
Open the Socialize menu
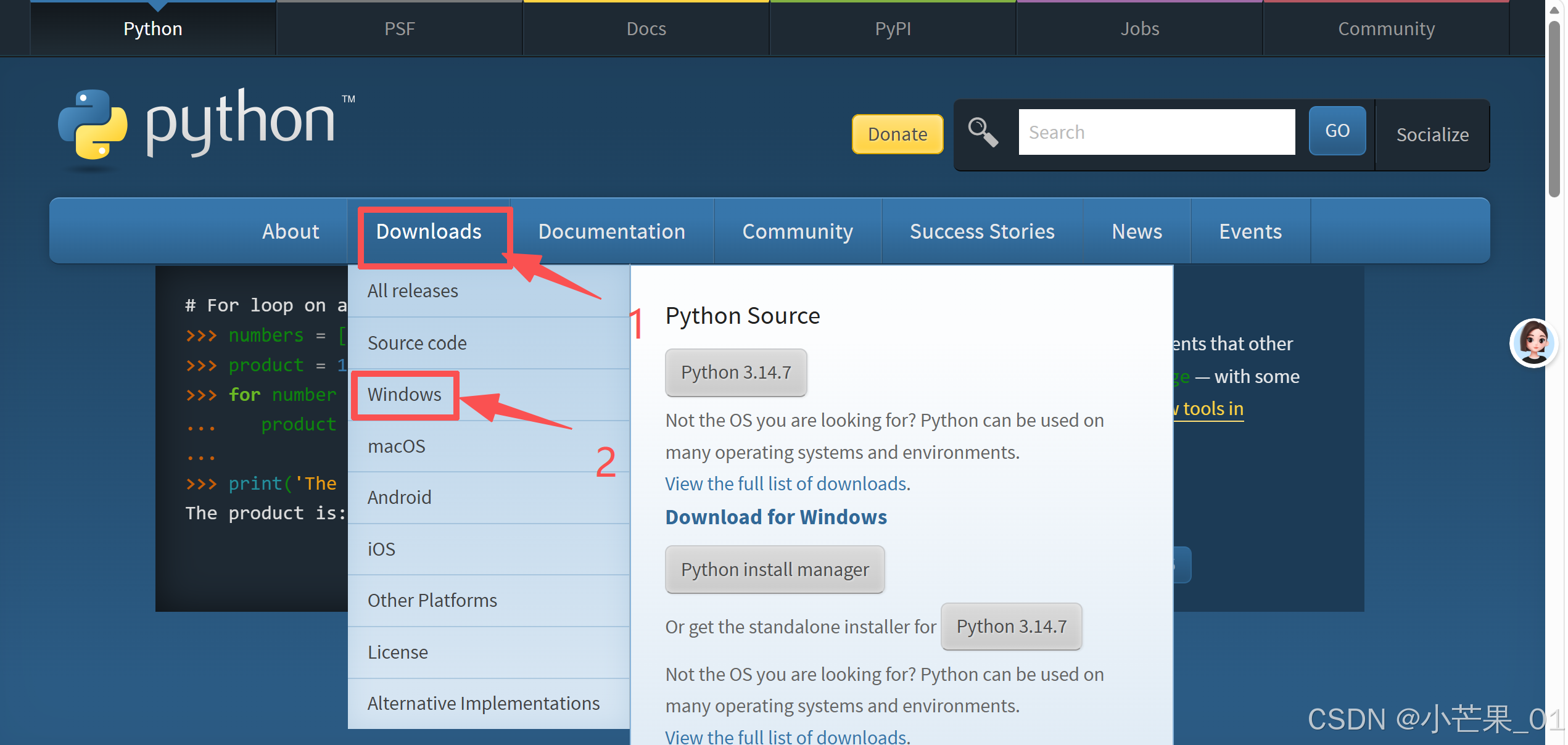pos(1432,134)
